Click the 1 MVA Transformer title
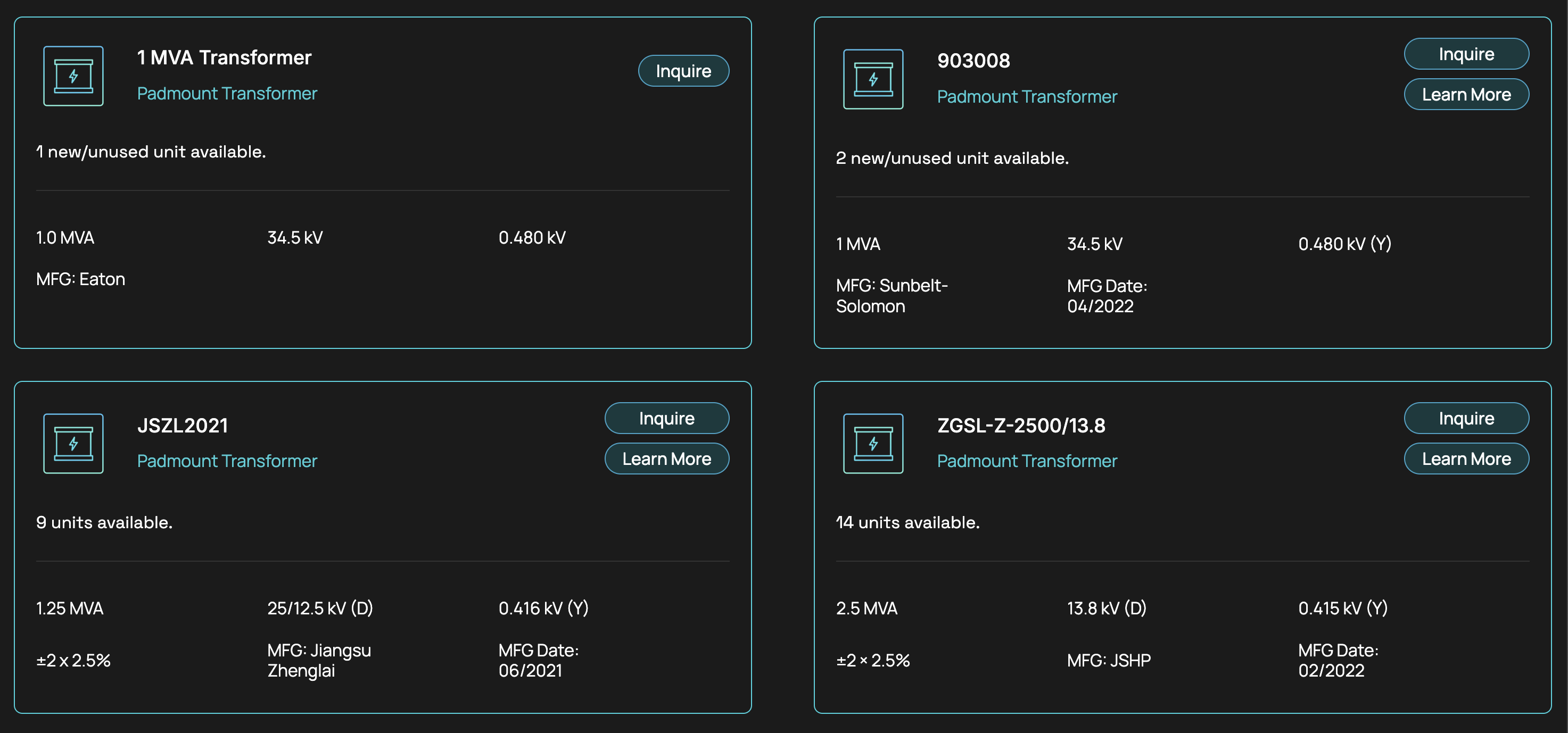This screenshot has height=733, width=1568. (x=224, y=57)
